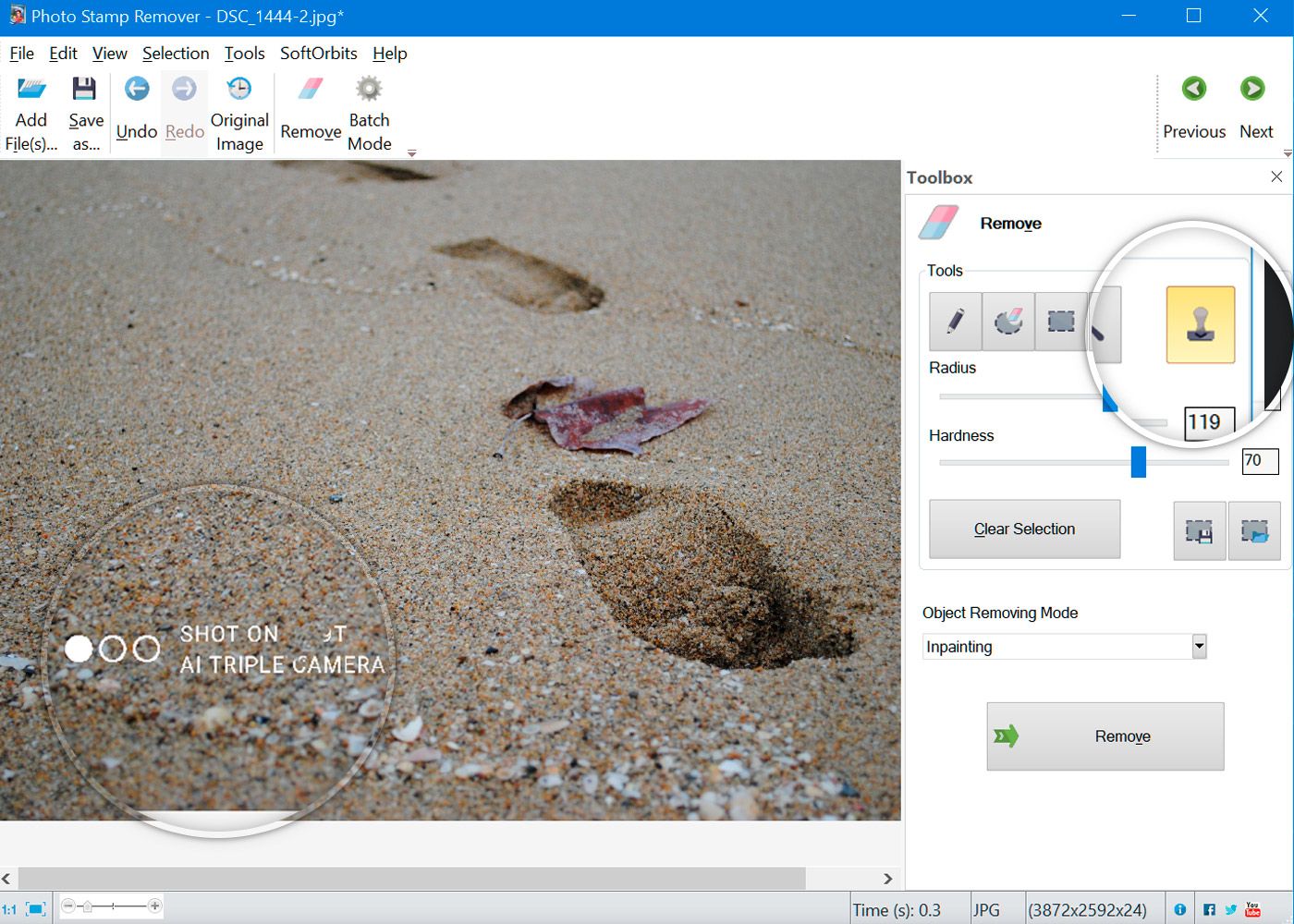Select the rectangular selection tool
This screenshot has width=1294, height=924.
(1060, 321)
